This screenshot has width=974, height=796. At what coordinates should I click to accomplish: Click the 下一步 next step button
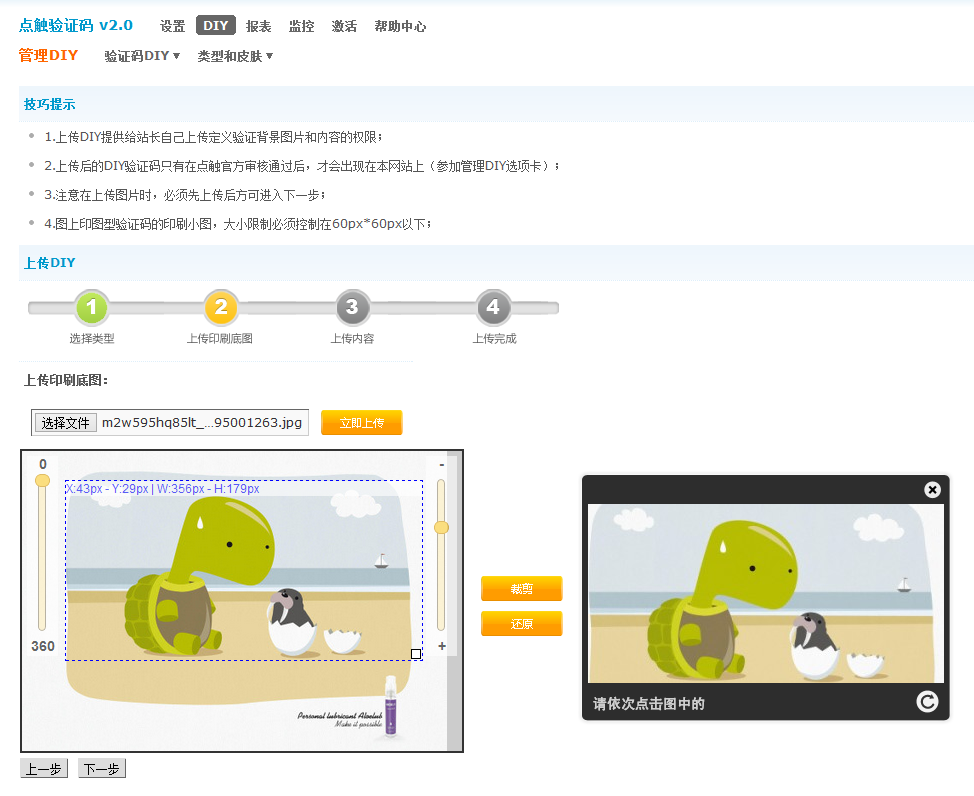[x=100, y=768]
